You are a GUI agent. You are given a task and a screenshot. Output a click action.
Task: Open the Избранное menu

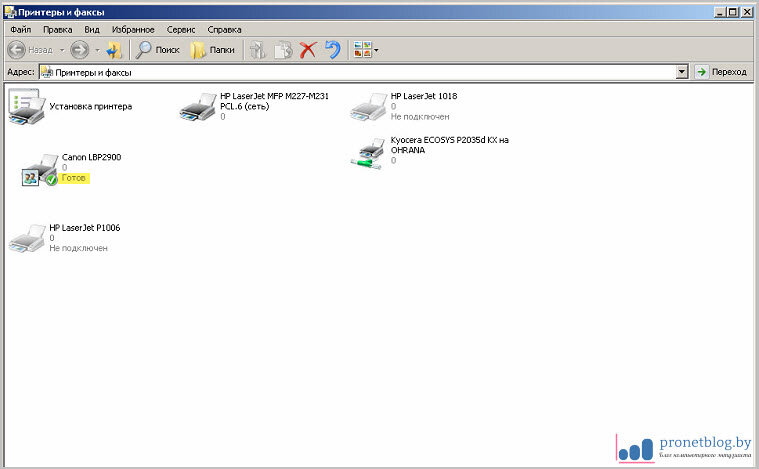[x=133, y=30]
